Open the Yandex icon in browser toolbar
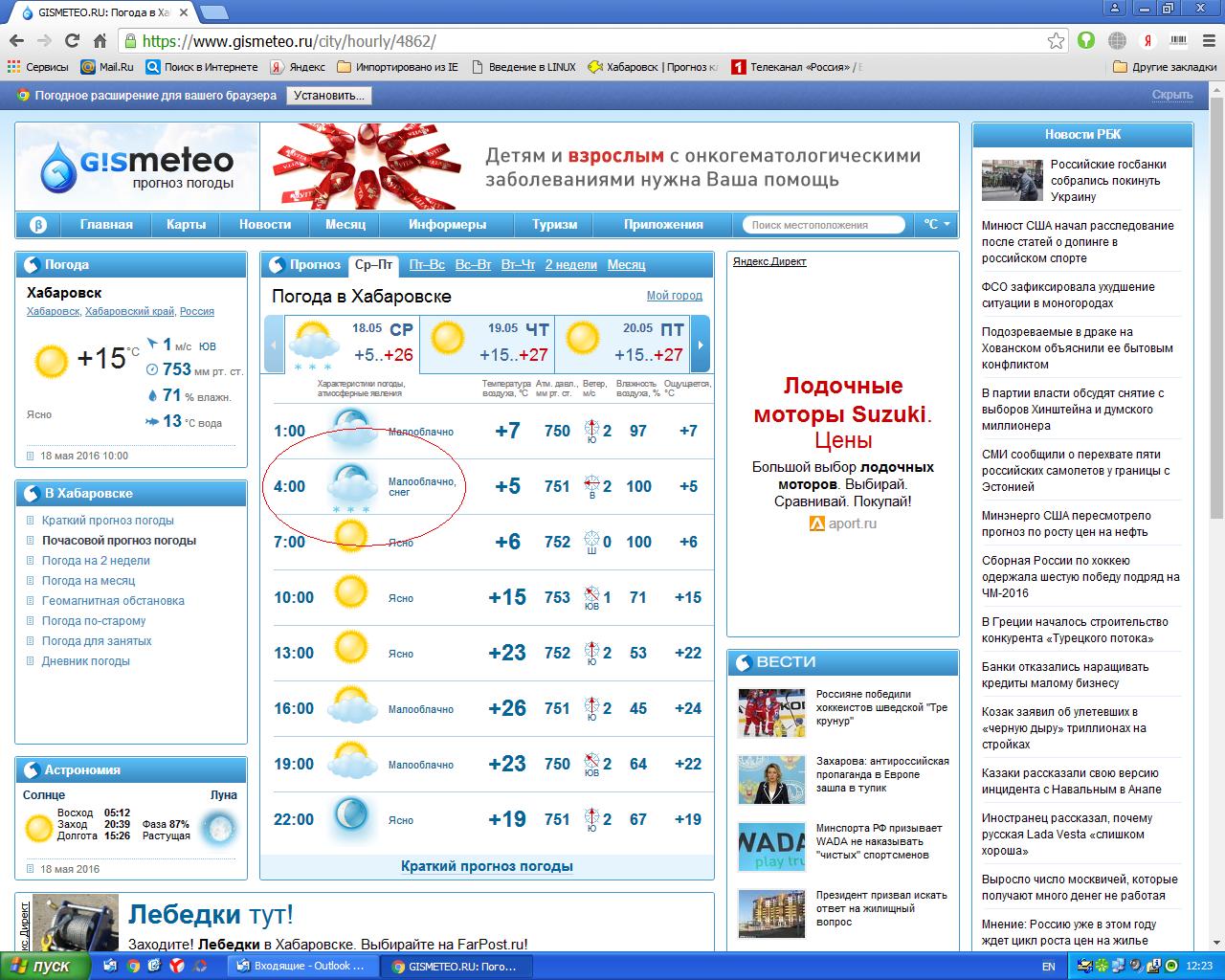The height and width of the screenshot is (980, 1225). click(x=1147, y=41)
